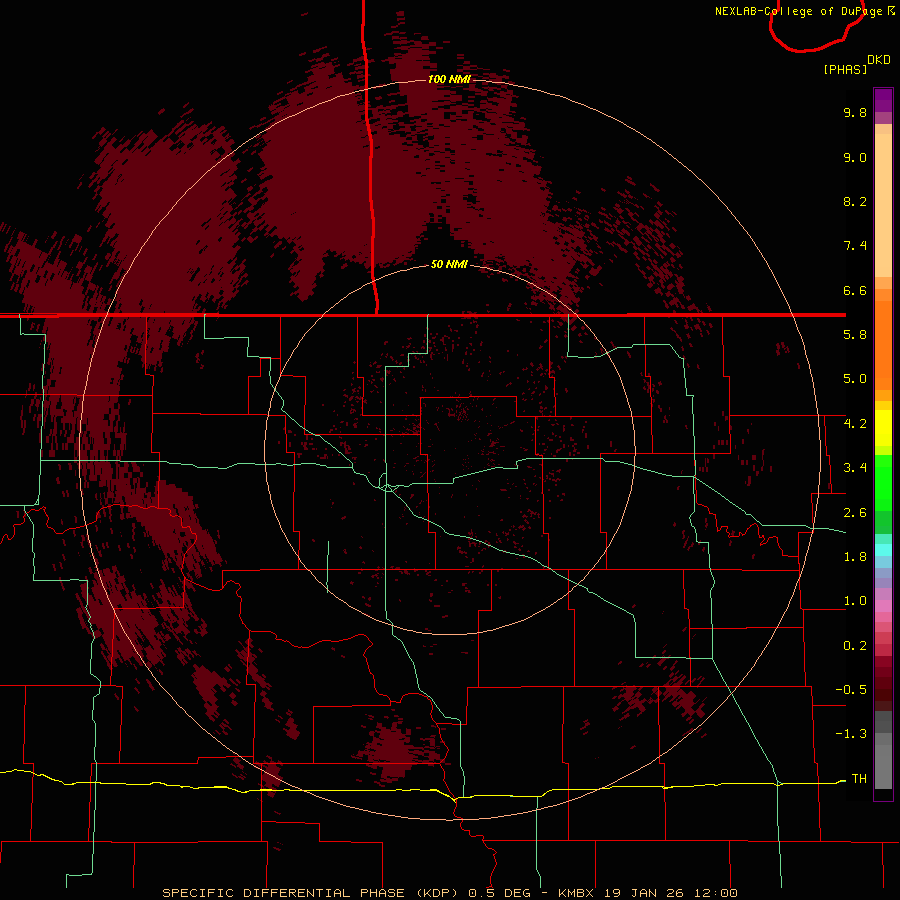Click the 0.5 DEG elevation text in caption

pos(499,893)
